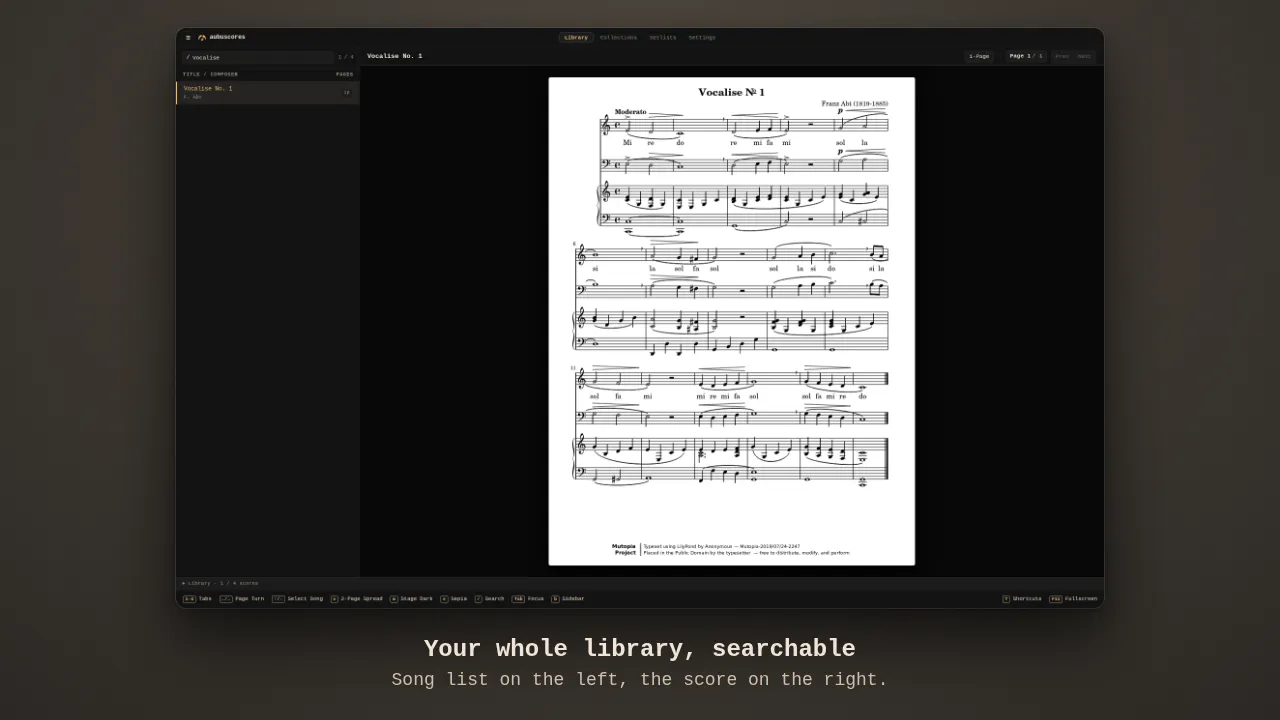Image resolution: width=1280 pixels, height=720 pixels.
Task: Open Shortcuts help in bottom bar
Action: coord(1021,599)
